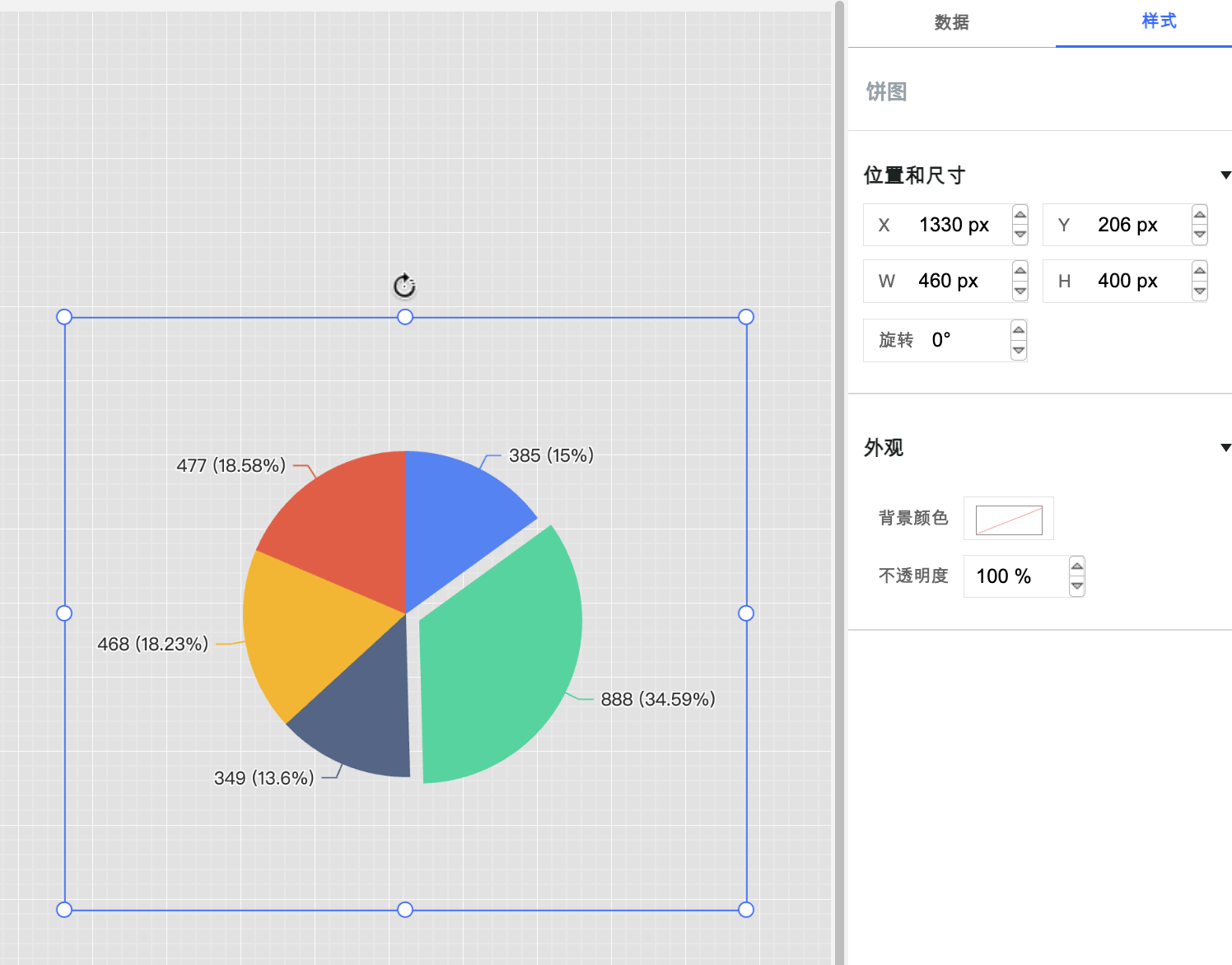Screen dimensions: 1232x965
Task: Increase the W width with the up arrow
Action: (1020, 271)
